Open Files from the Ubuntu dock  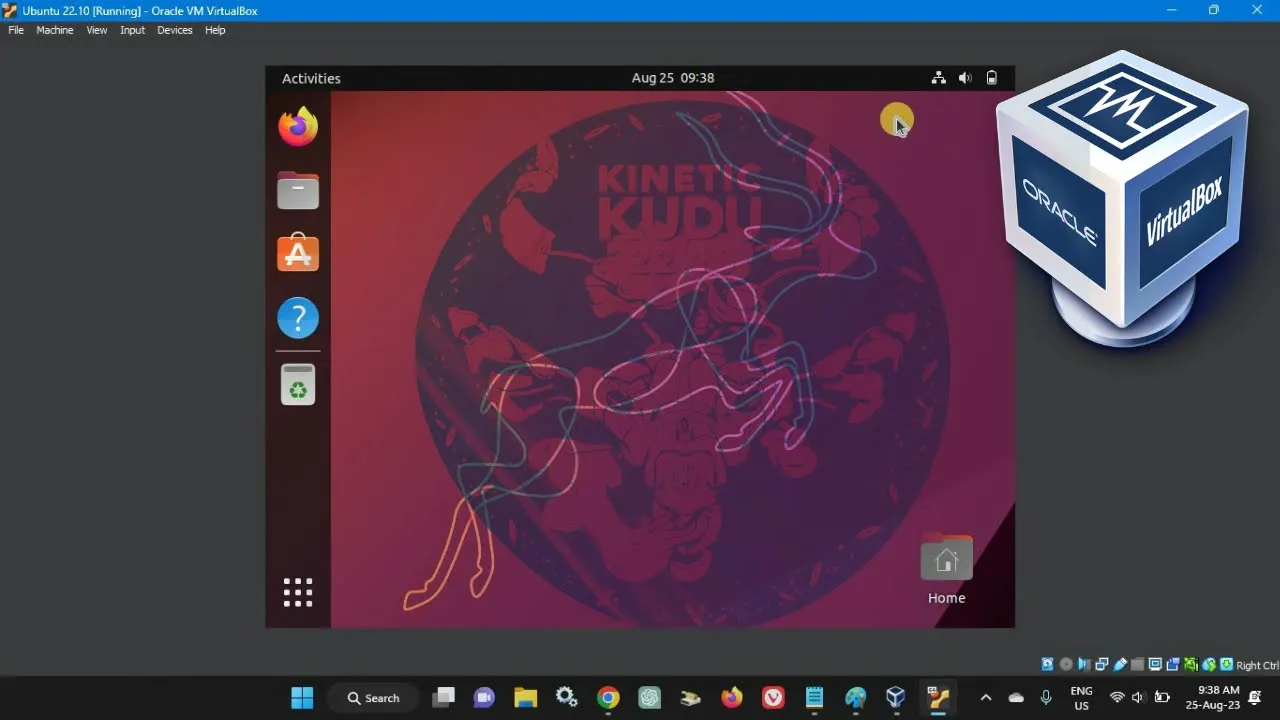(298, 190)
